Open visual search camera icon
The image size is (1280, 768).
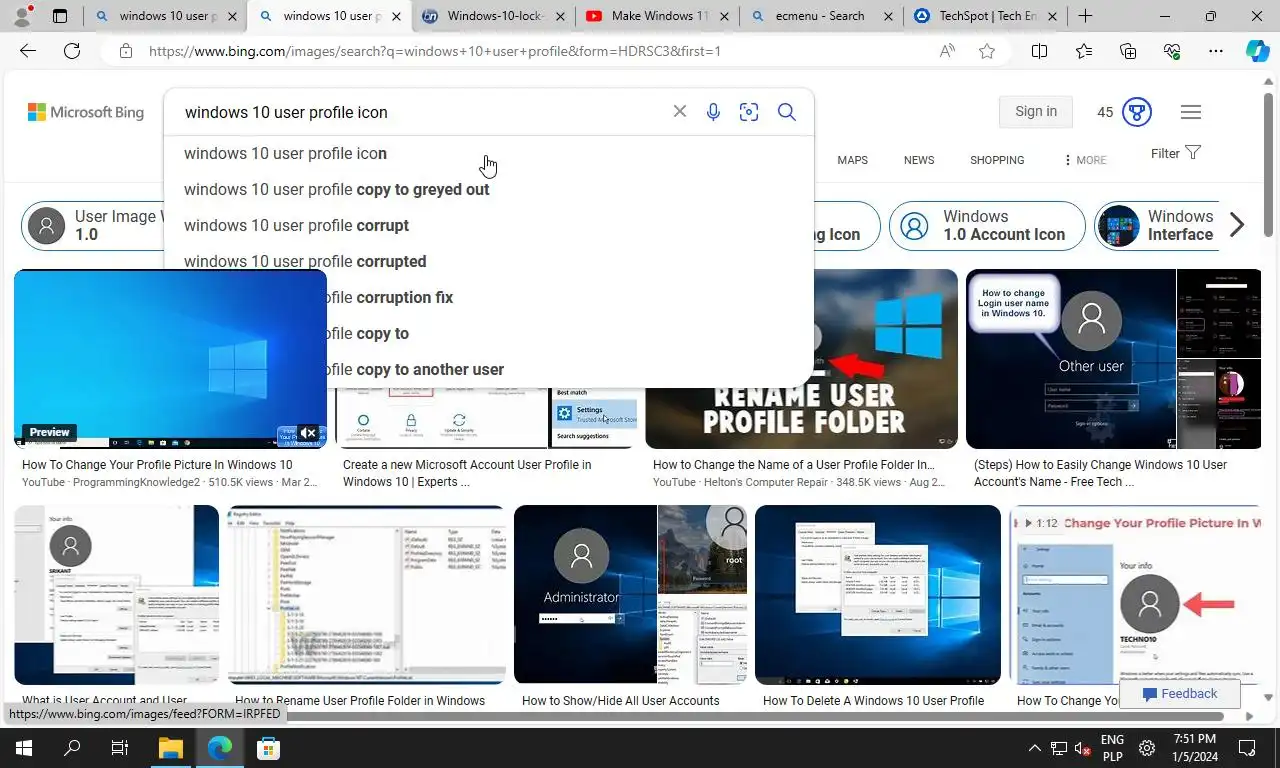coord(749,112)
